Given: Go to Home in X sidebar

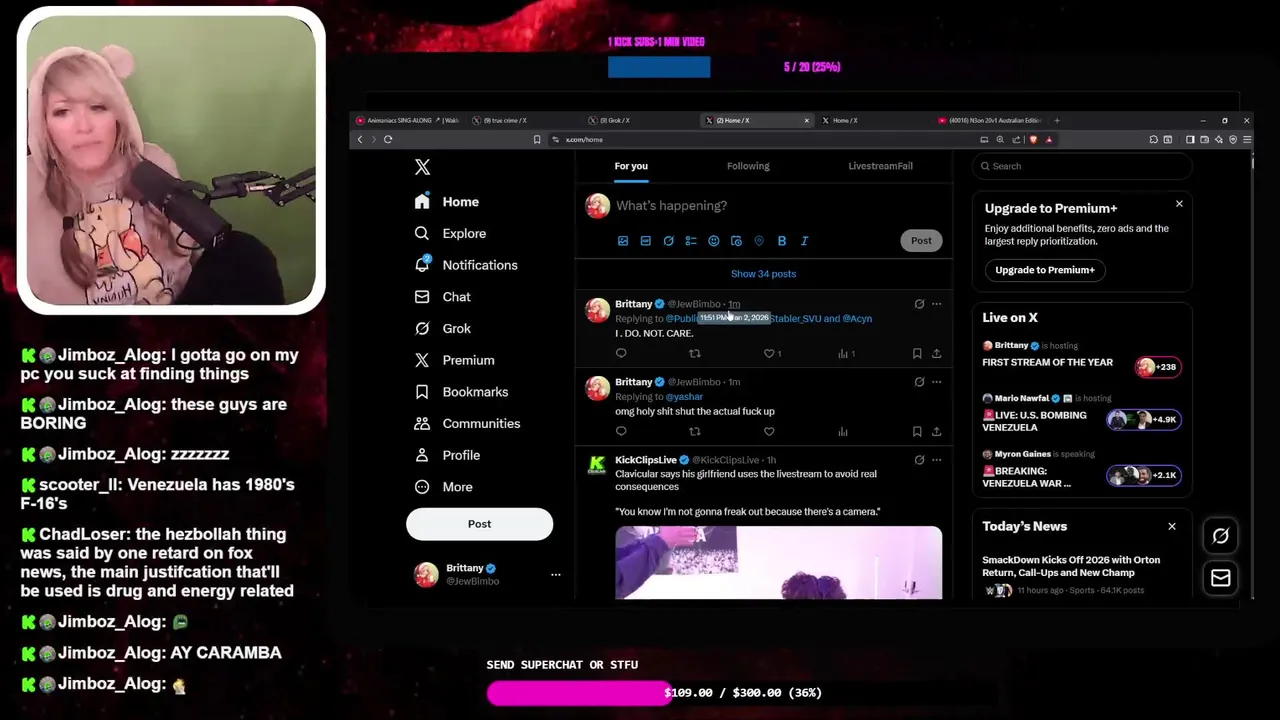Looking at the screenshot, I should [x=447, y=202].
